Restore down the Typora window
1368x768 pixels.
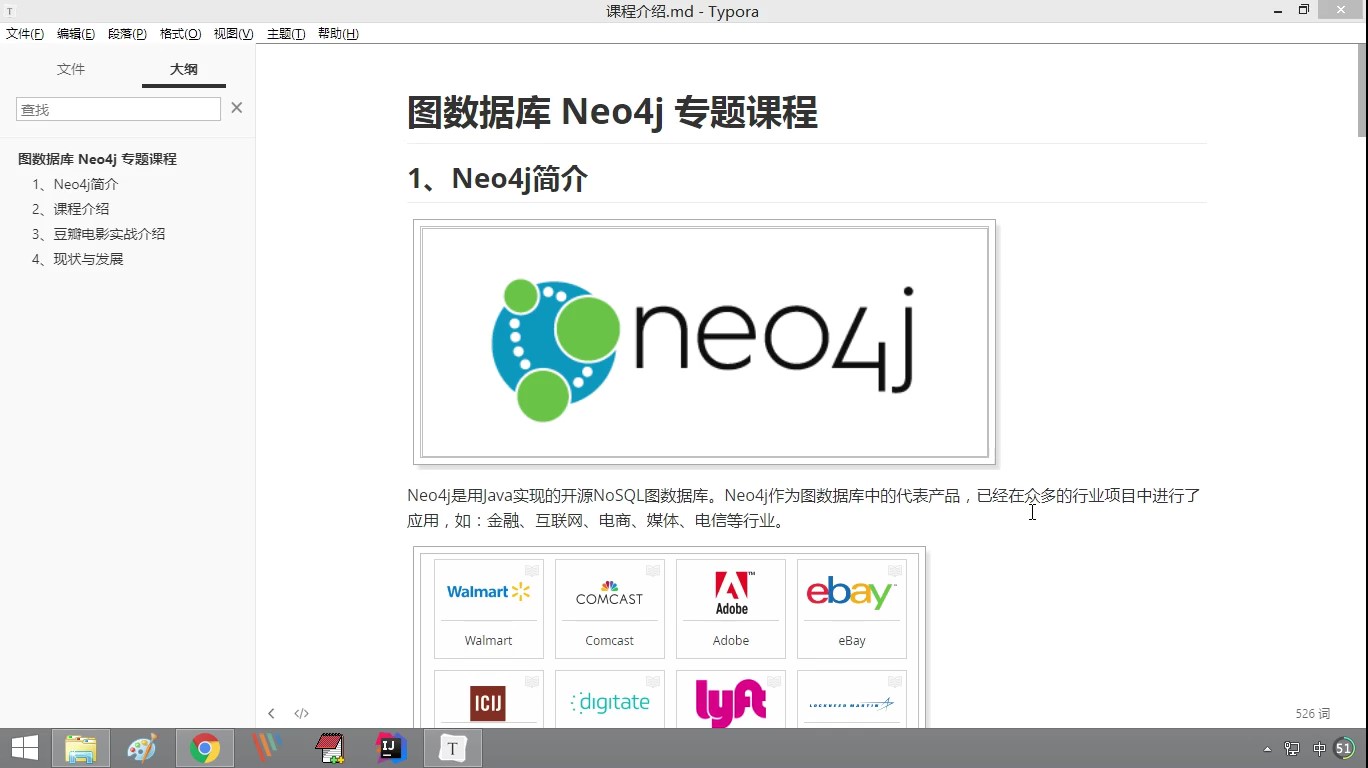tap(1304, 10)
